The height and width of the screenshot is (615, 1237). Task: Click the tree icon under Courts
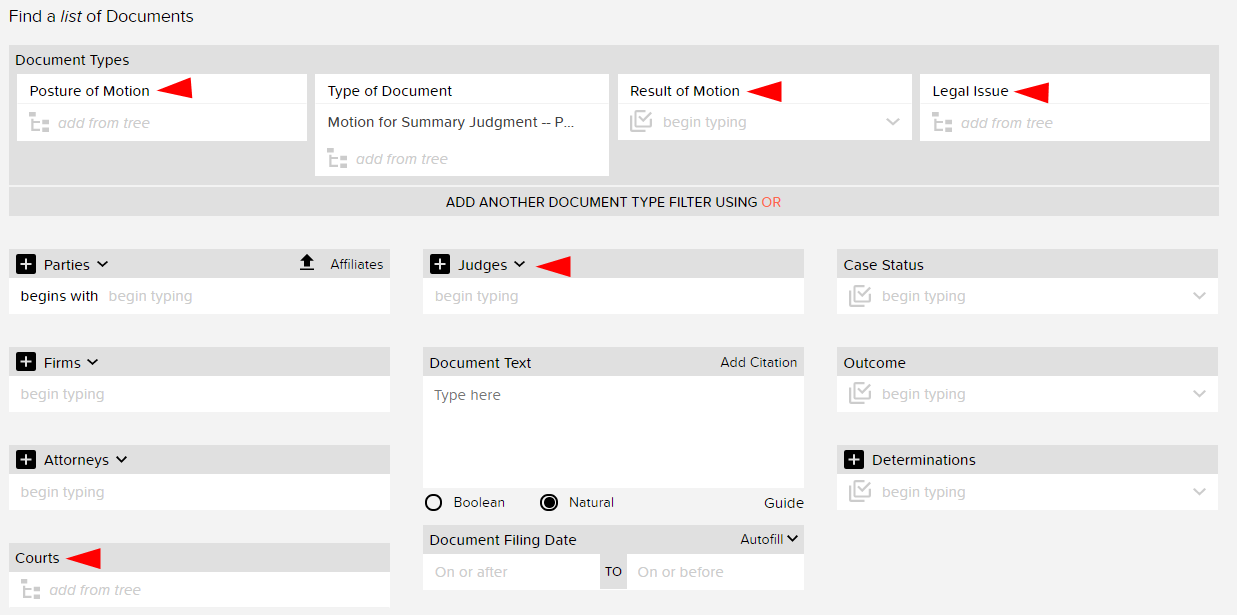coord(31,590)
